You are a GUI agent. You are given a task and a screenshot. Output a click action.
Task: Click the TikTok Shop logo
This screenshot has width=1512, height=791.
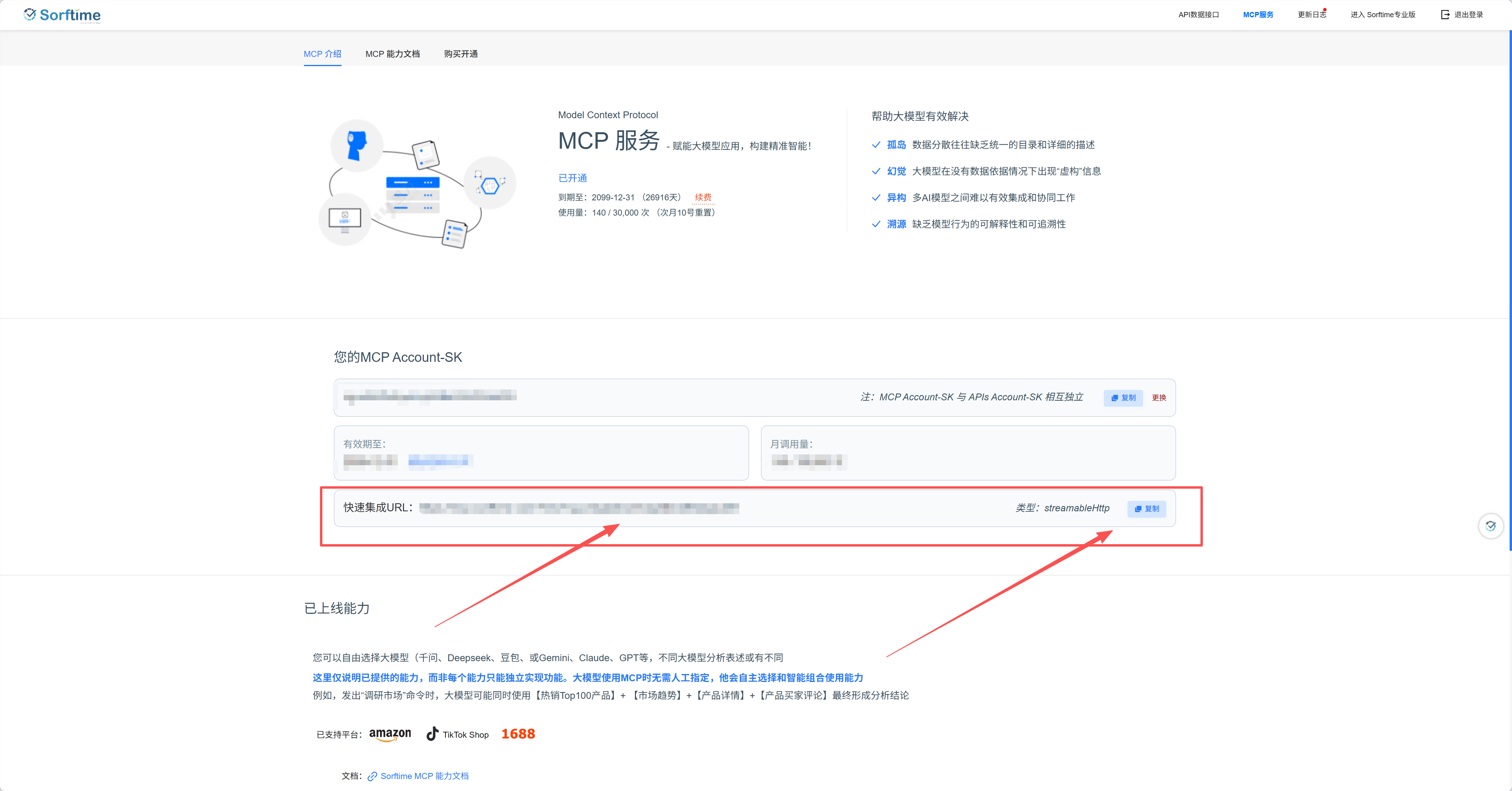457,734
